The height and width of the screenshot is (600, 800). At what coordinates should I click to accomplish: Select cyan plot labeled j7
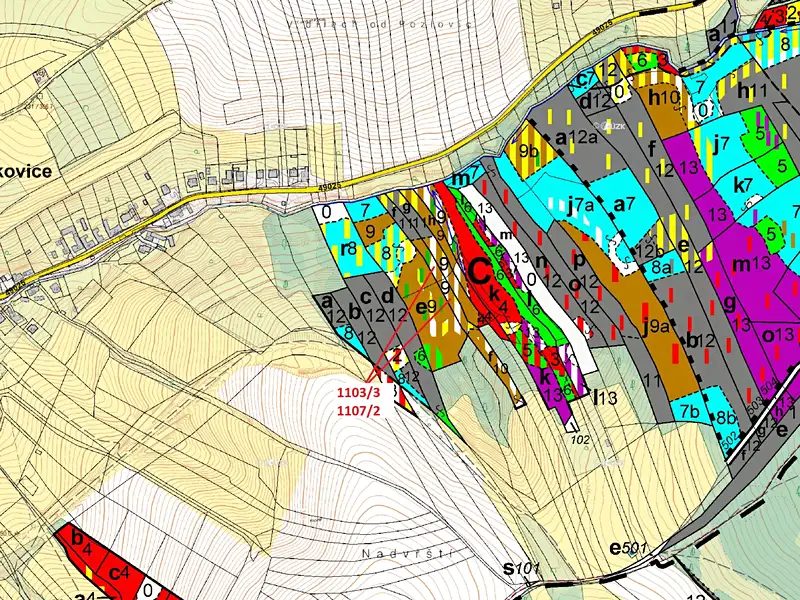click(x=723, y=146)
